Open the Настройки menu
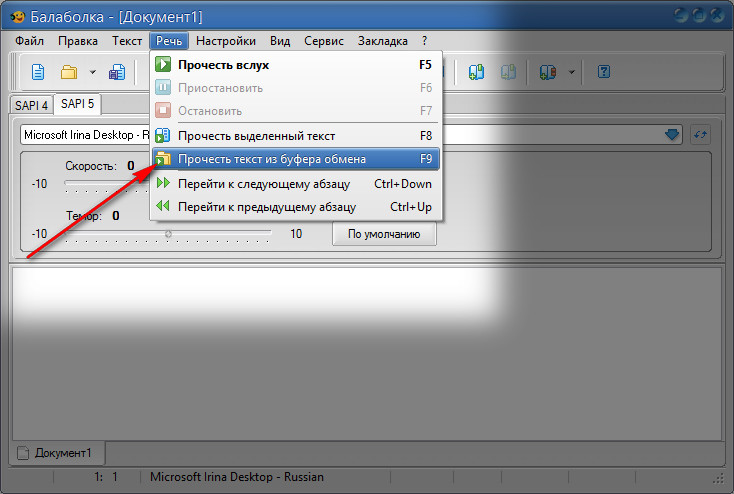Screen dimensions: 734x494 click(226, 41)
